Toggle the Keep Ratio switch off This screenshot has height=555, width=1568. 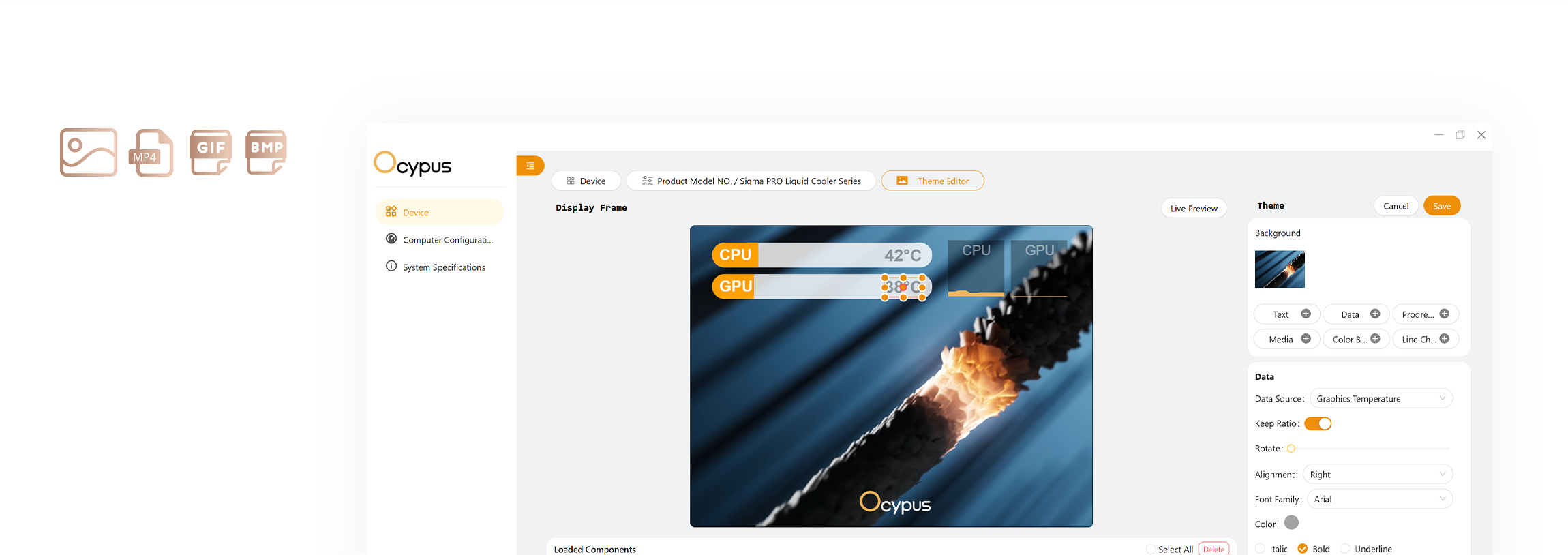[1317, 423]
